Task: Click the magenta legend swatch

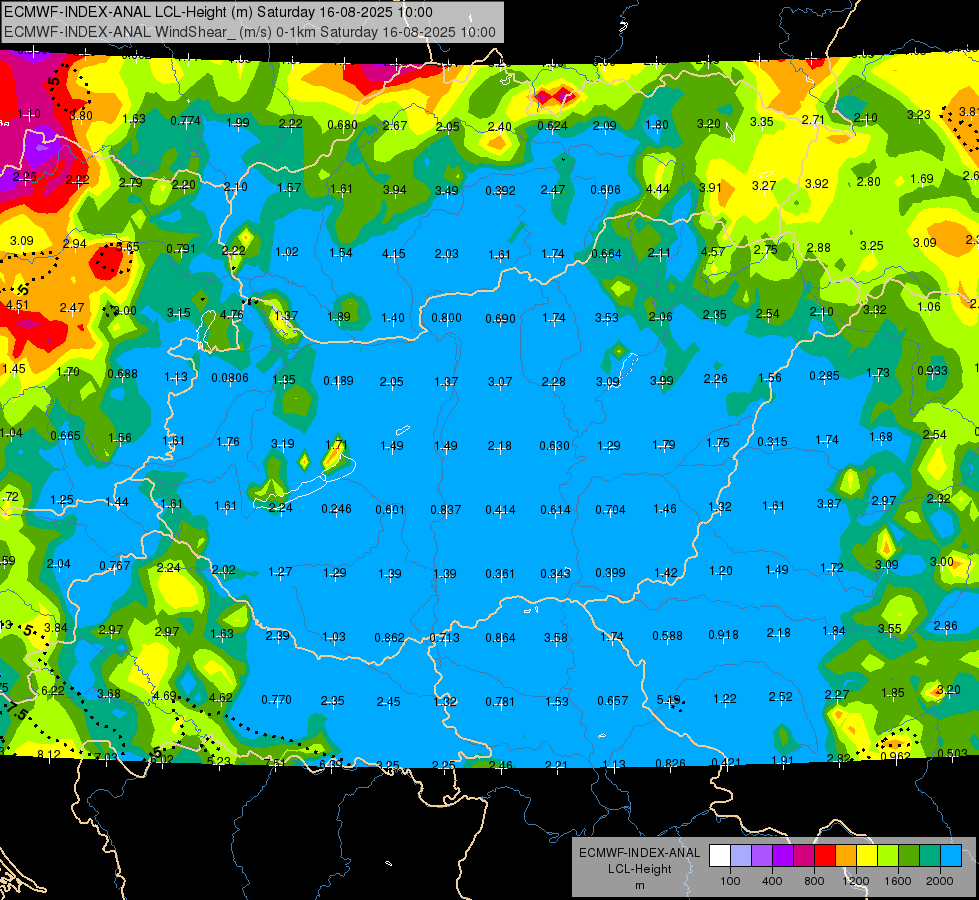Action: pyautogui.click(x=804, y=855)
